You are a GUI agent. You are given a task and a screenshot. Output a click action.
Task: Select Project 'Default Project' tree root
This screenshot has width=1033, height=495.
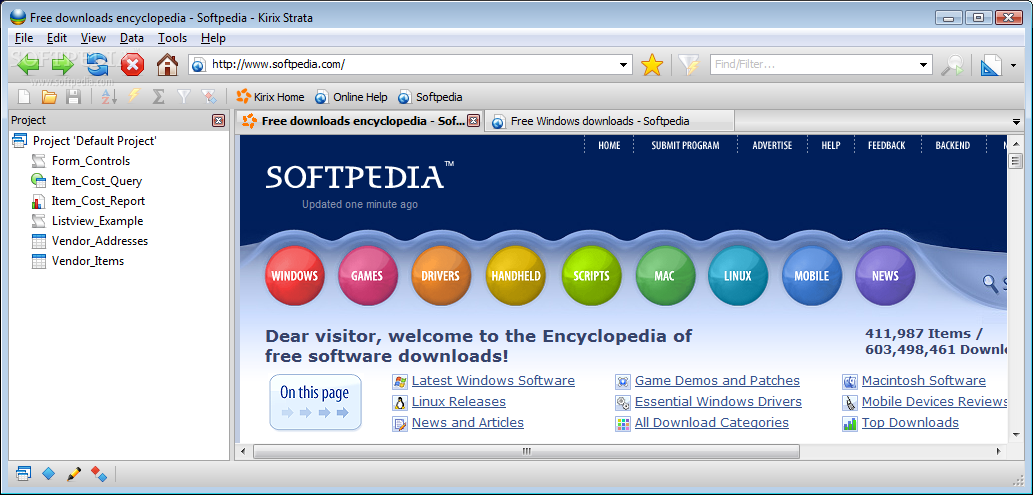pyautogui.click(x=94, y=140)
